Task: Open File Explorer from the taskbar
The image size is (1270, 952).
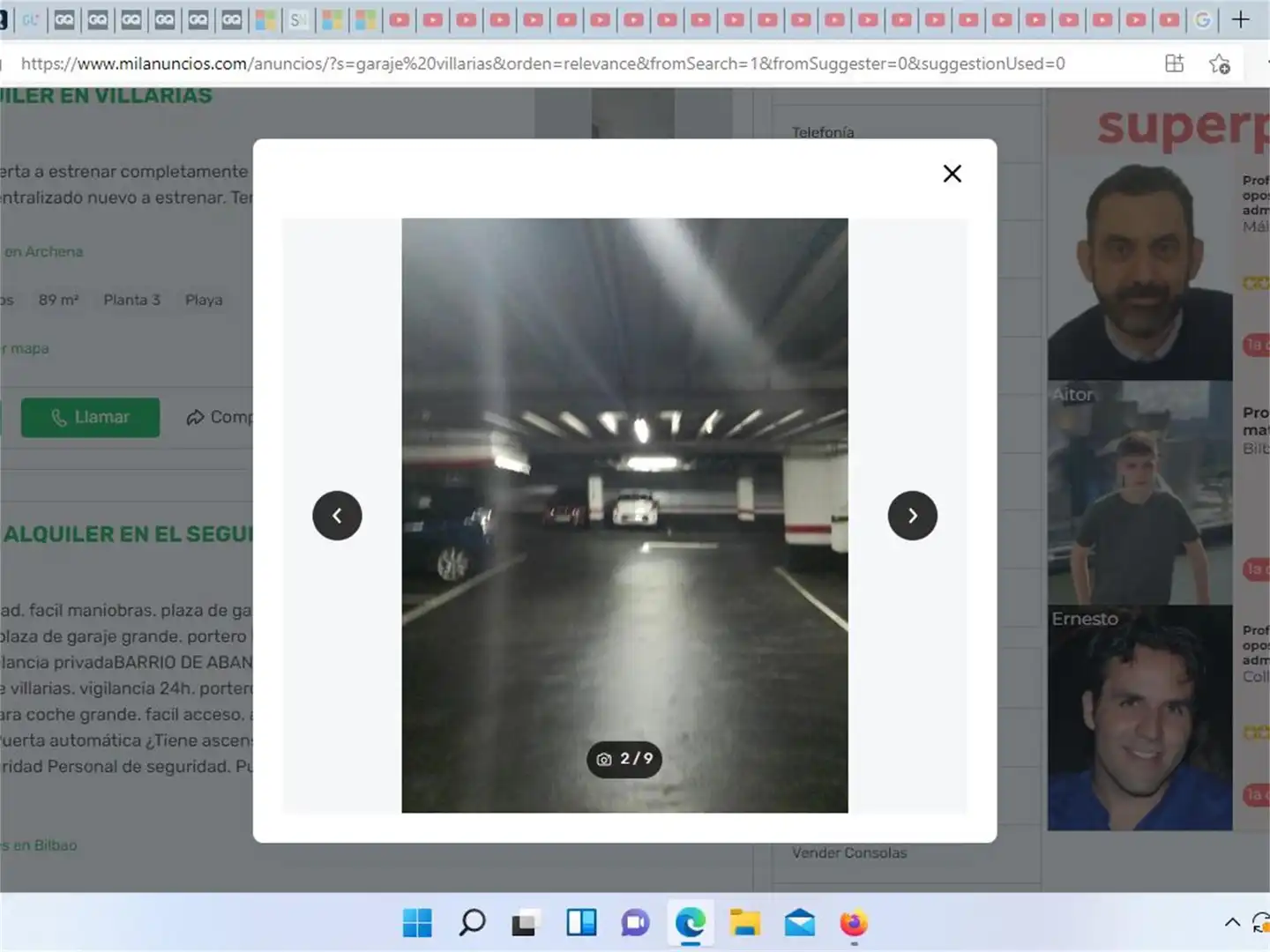Action: pos(744,923)
